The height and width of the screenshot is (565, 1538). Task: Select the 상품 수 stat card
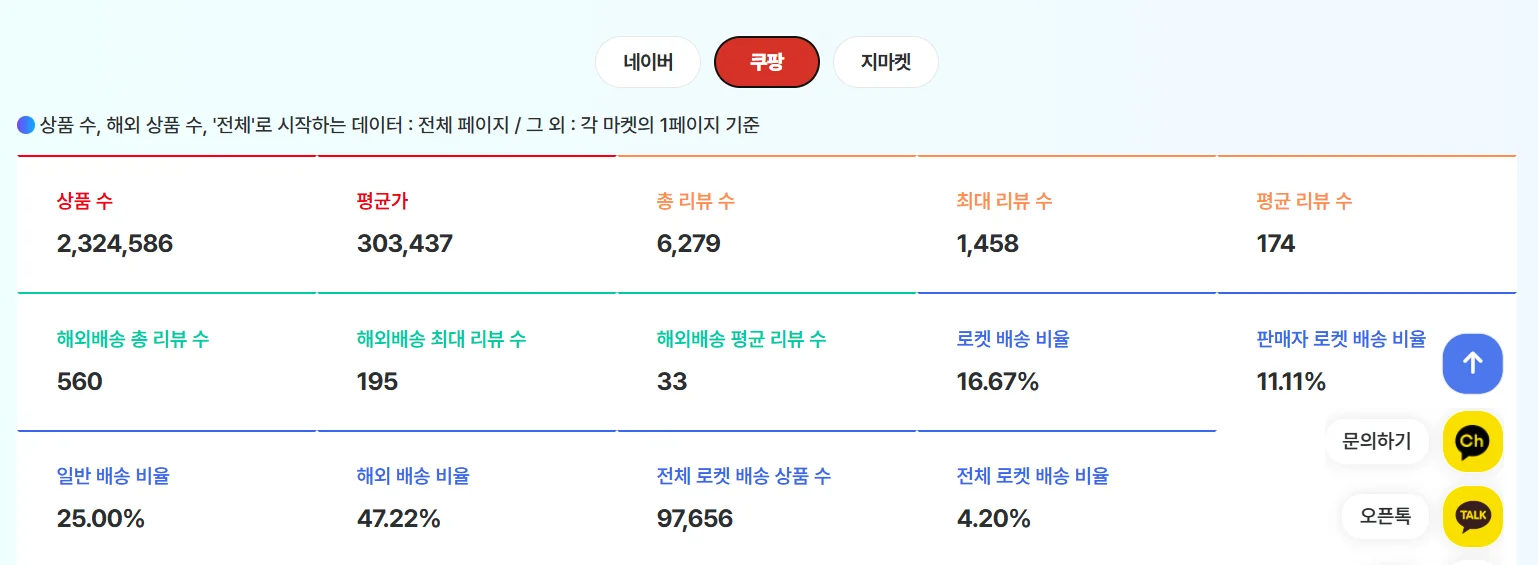point(166,224)
